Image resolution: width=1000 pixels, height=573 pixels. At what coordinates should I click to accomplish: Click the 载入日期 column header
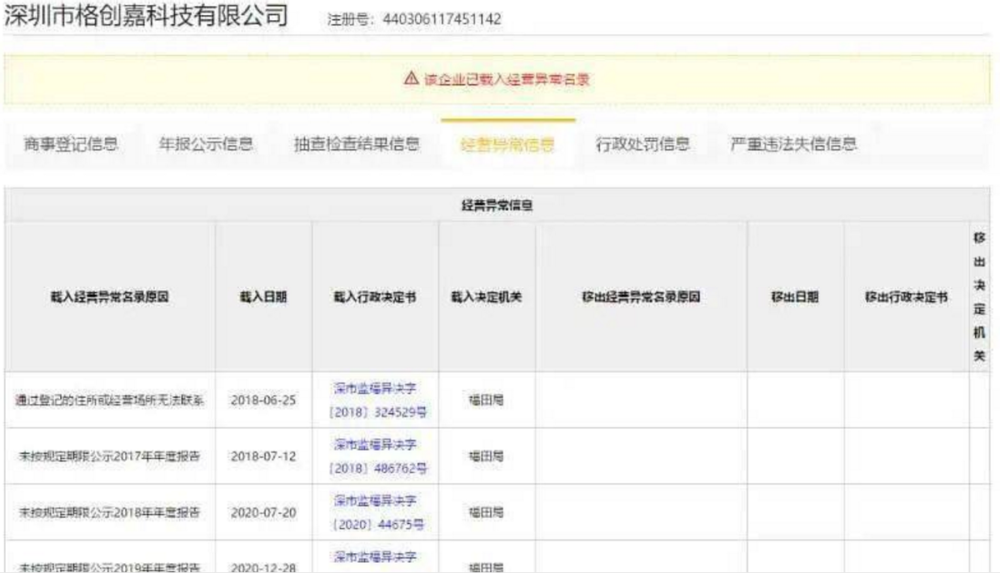(263, 297)
